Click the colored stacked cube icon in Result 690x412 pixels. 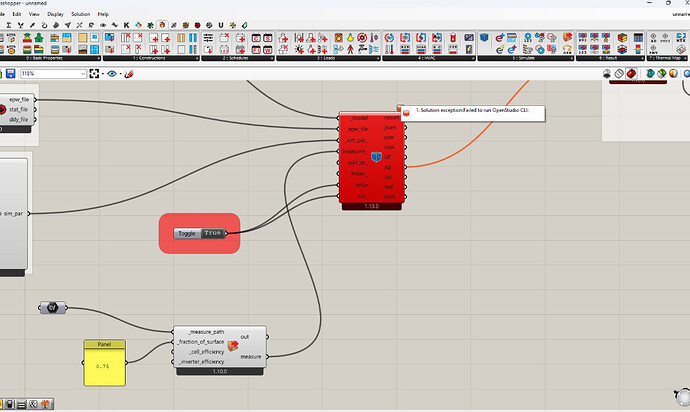coord(622,38)
